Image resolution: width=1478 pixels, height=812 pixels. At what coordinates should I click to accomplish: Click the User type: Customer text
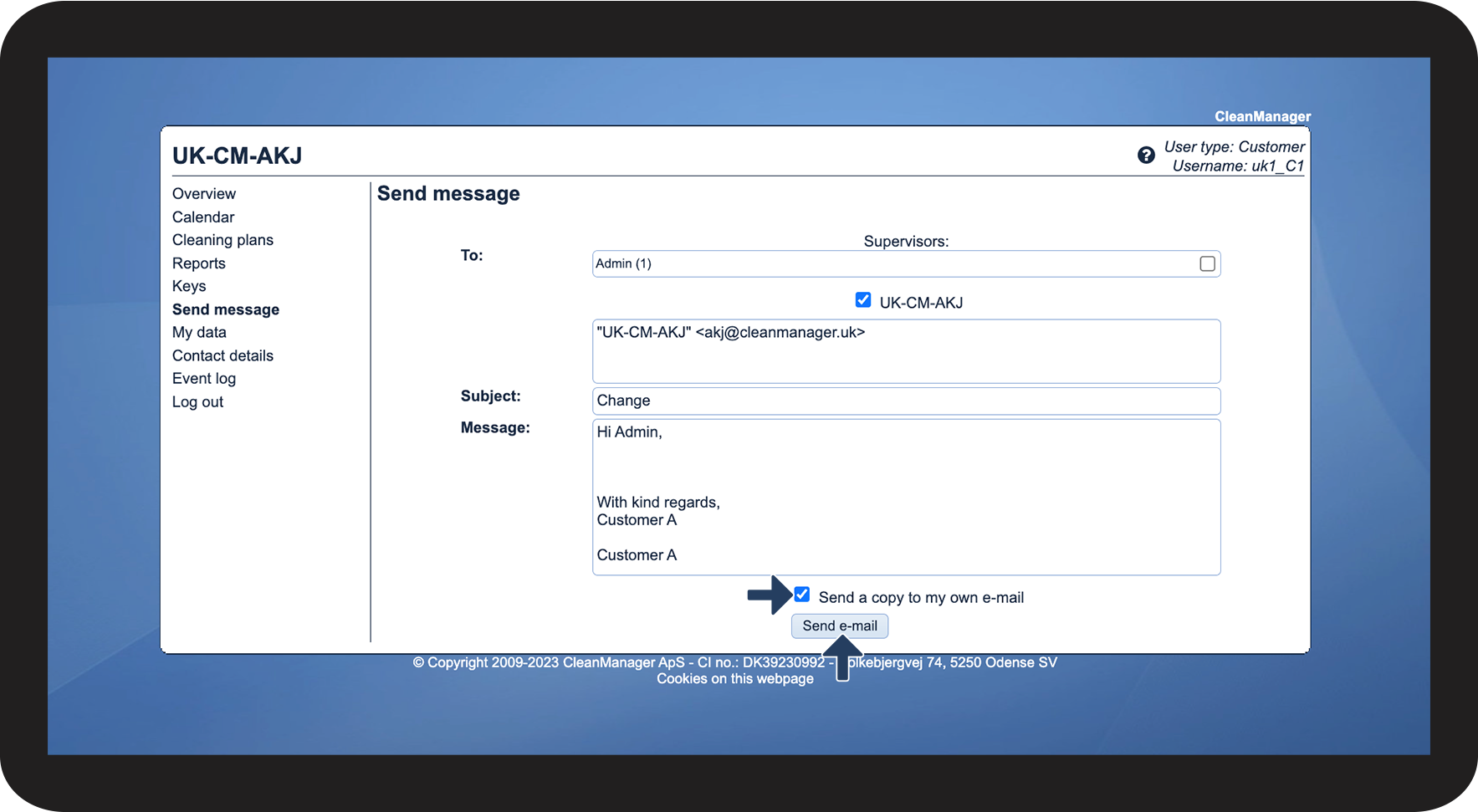coord(1234,146)
